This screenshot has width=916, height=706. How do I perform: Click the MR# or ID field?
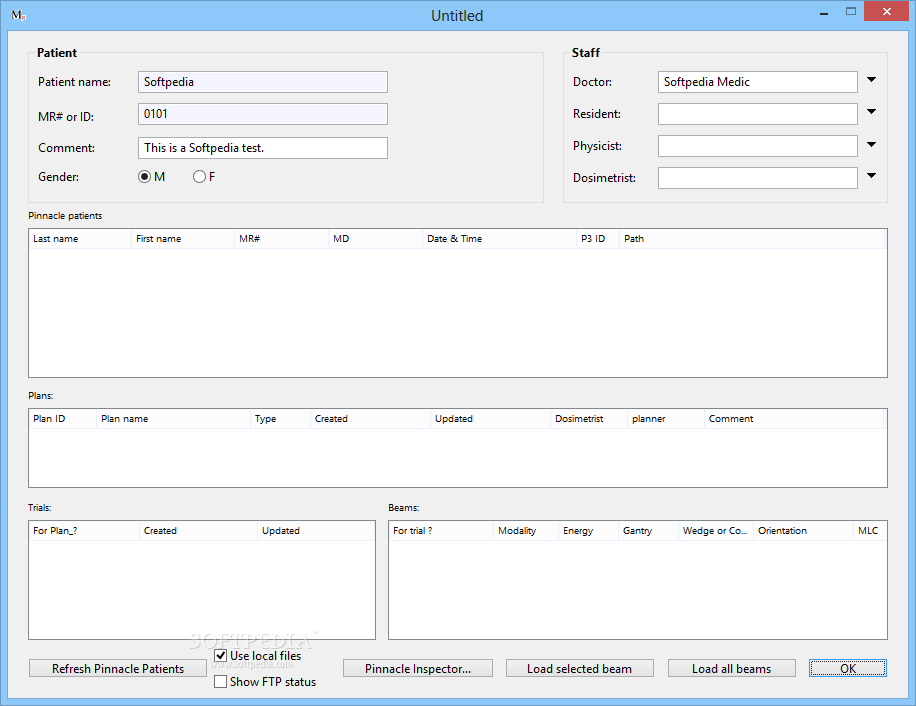click(x=263, y=114)
